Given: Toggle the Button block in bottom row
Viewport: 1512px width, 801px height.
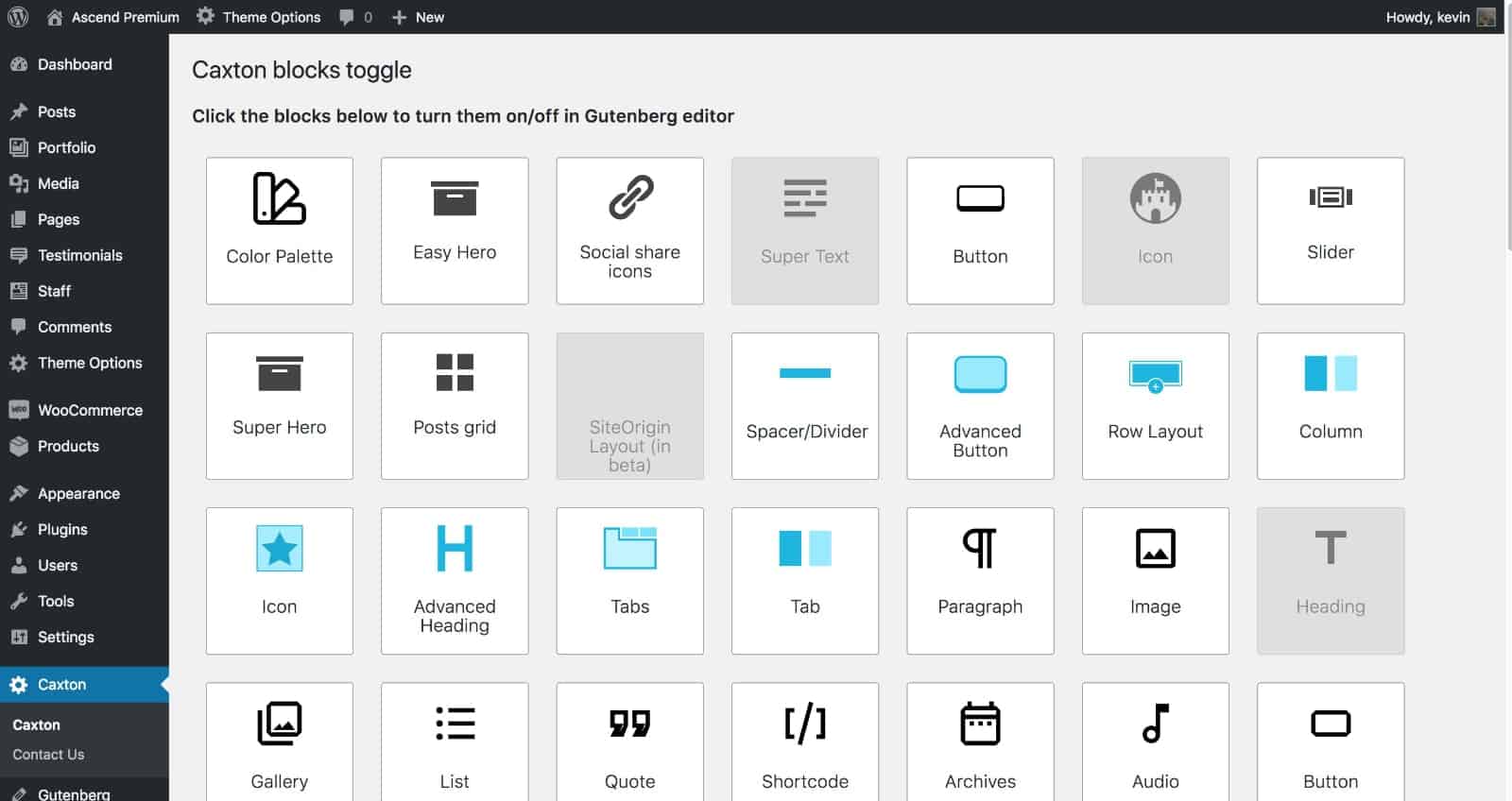Looking at the screenshot, I should [1331, 741].
